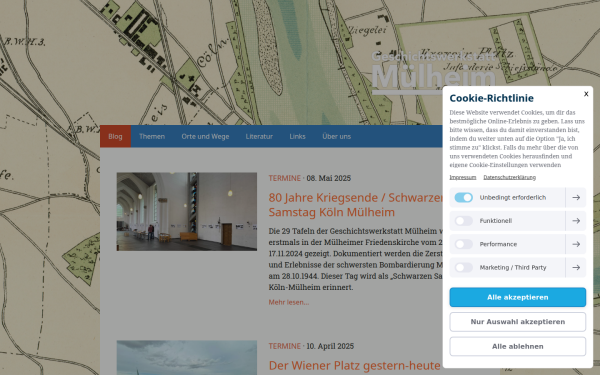
Task: Follow the Mehr lesen... link
Action: pyautogui.click(x=289, y=302)
